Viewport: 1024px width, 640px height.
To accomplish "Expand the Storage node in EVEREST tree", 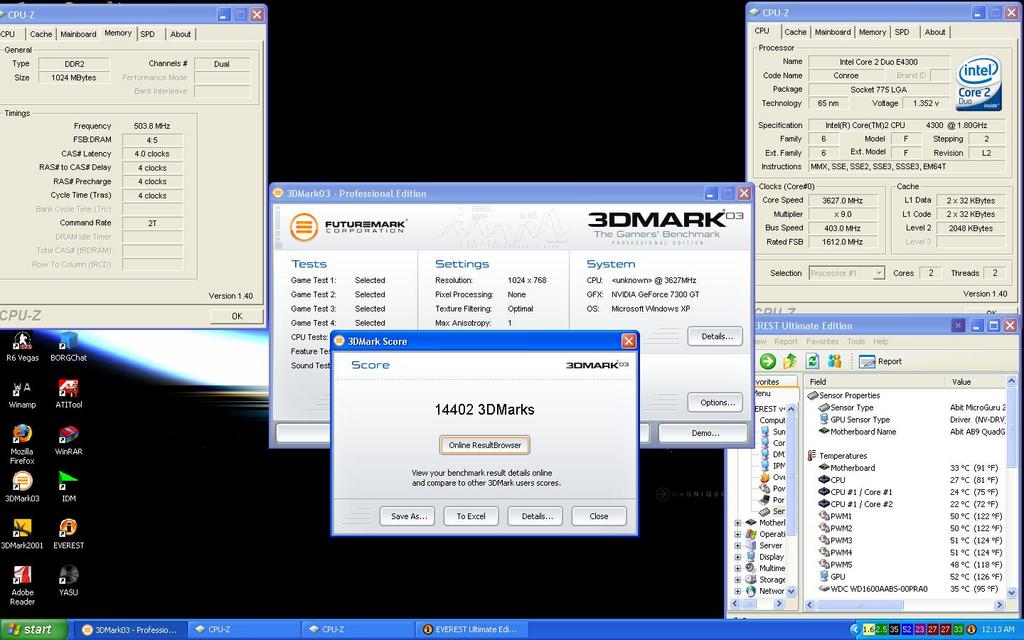I will point(738,580).
